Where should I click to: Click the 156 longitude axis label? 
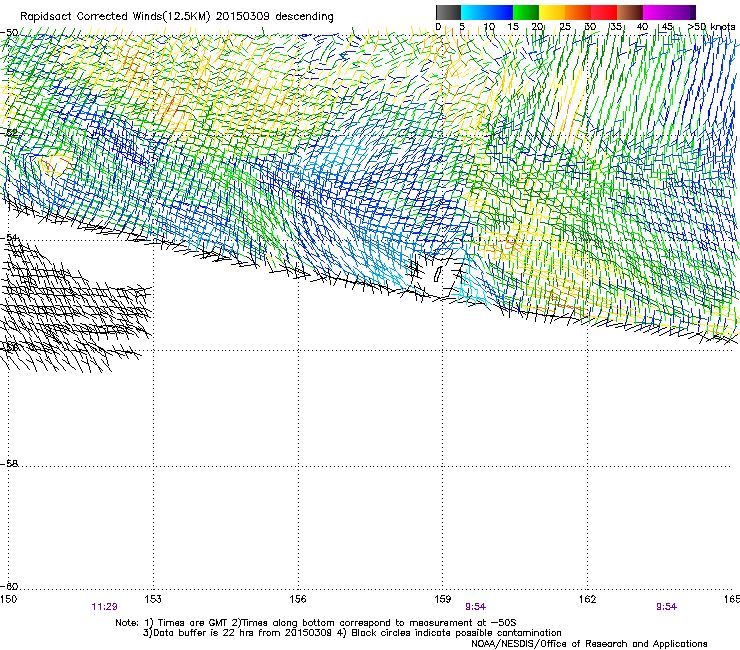click(x=298, y=599)
